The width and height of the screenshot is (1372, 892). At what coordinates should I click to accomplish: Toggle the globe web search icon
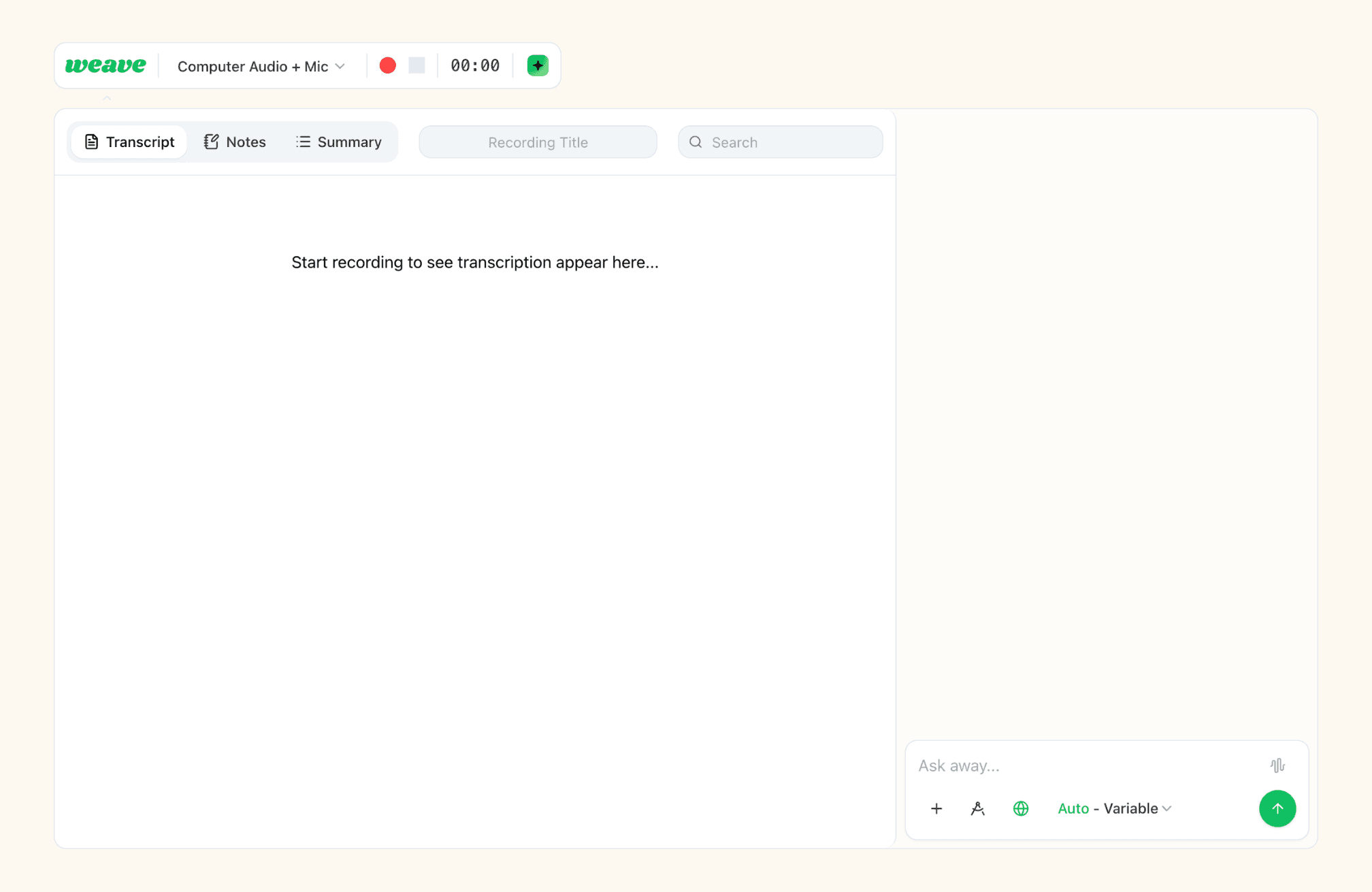(x=1020, y=808)
